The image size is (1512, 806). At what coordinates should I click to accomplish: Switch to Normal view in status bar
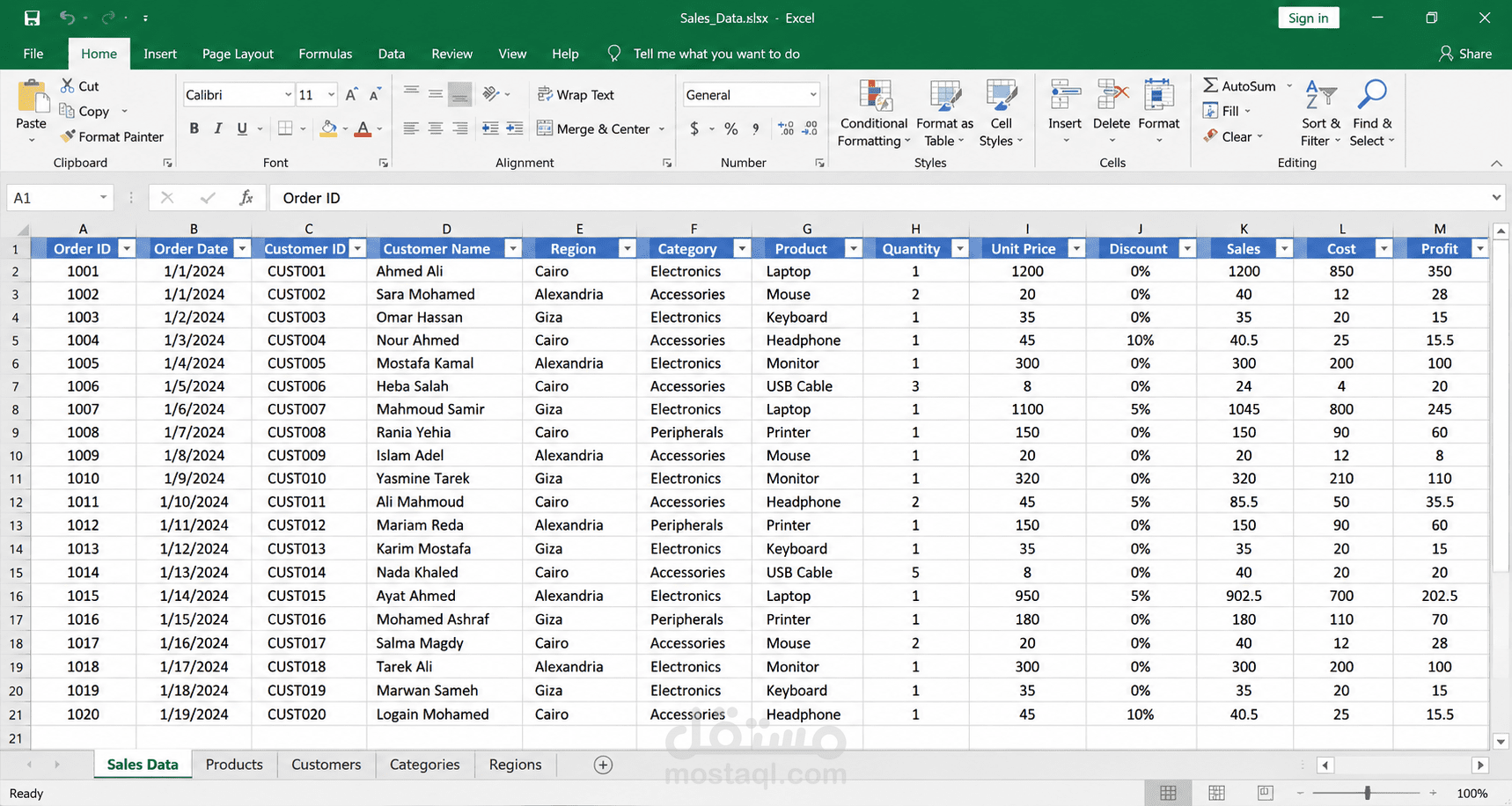pyautogui.click(x=1168, y=793)
